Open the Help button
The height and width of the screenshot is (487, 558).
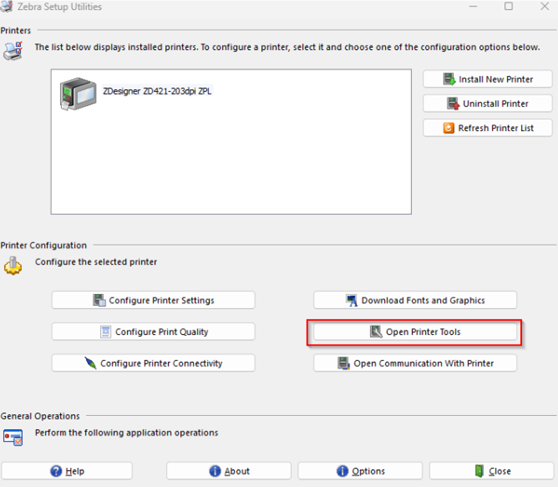(x=67, y=471)
